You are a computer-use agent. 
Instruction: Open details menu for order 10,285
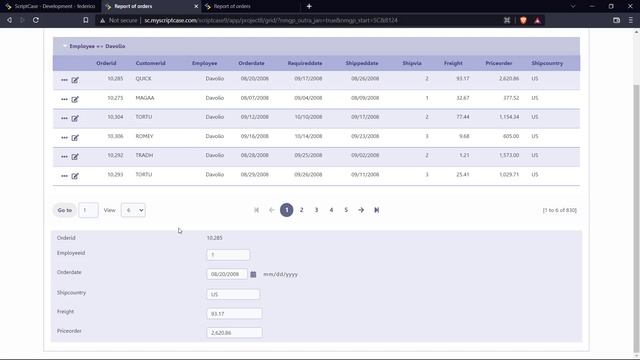tap(64, 80)
